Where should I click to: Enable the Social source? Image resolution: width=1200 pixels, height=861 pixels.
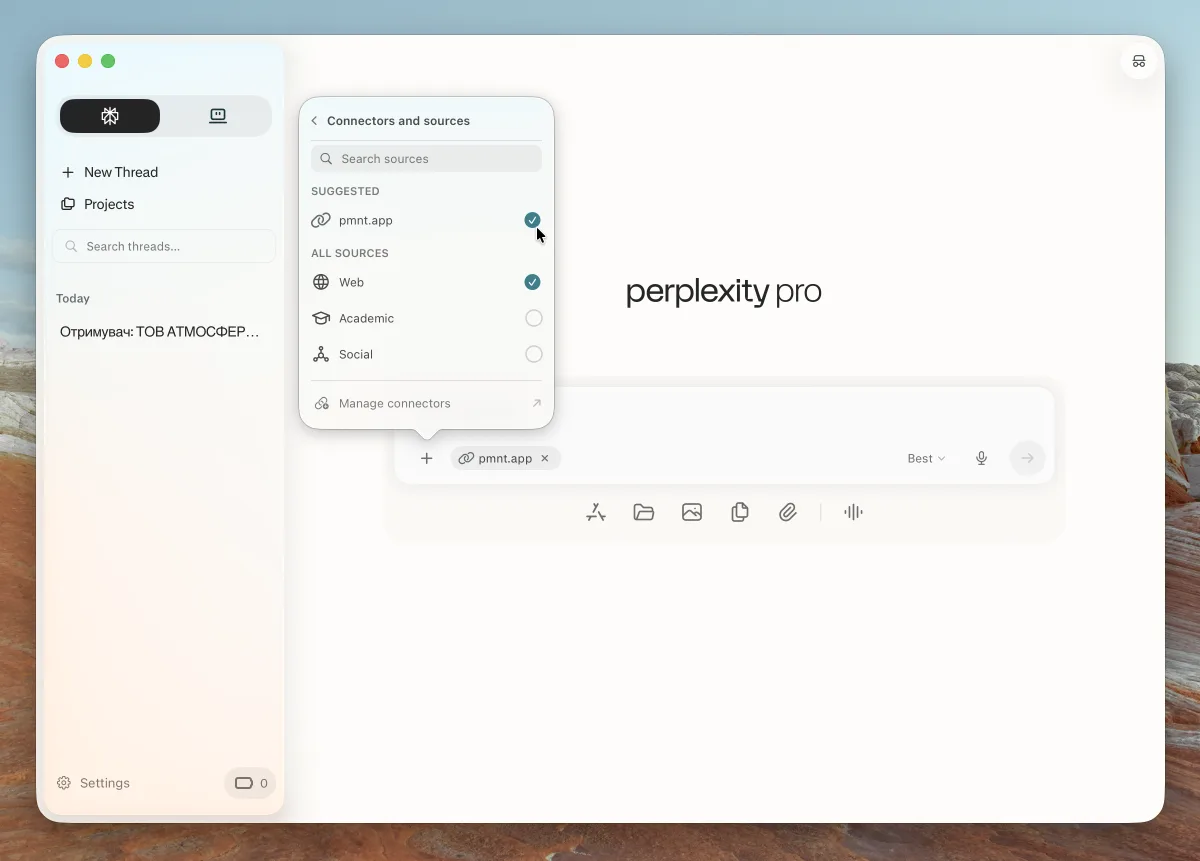(x=533, y=354)
